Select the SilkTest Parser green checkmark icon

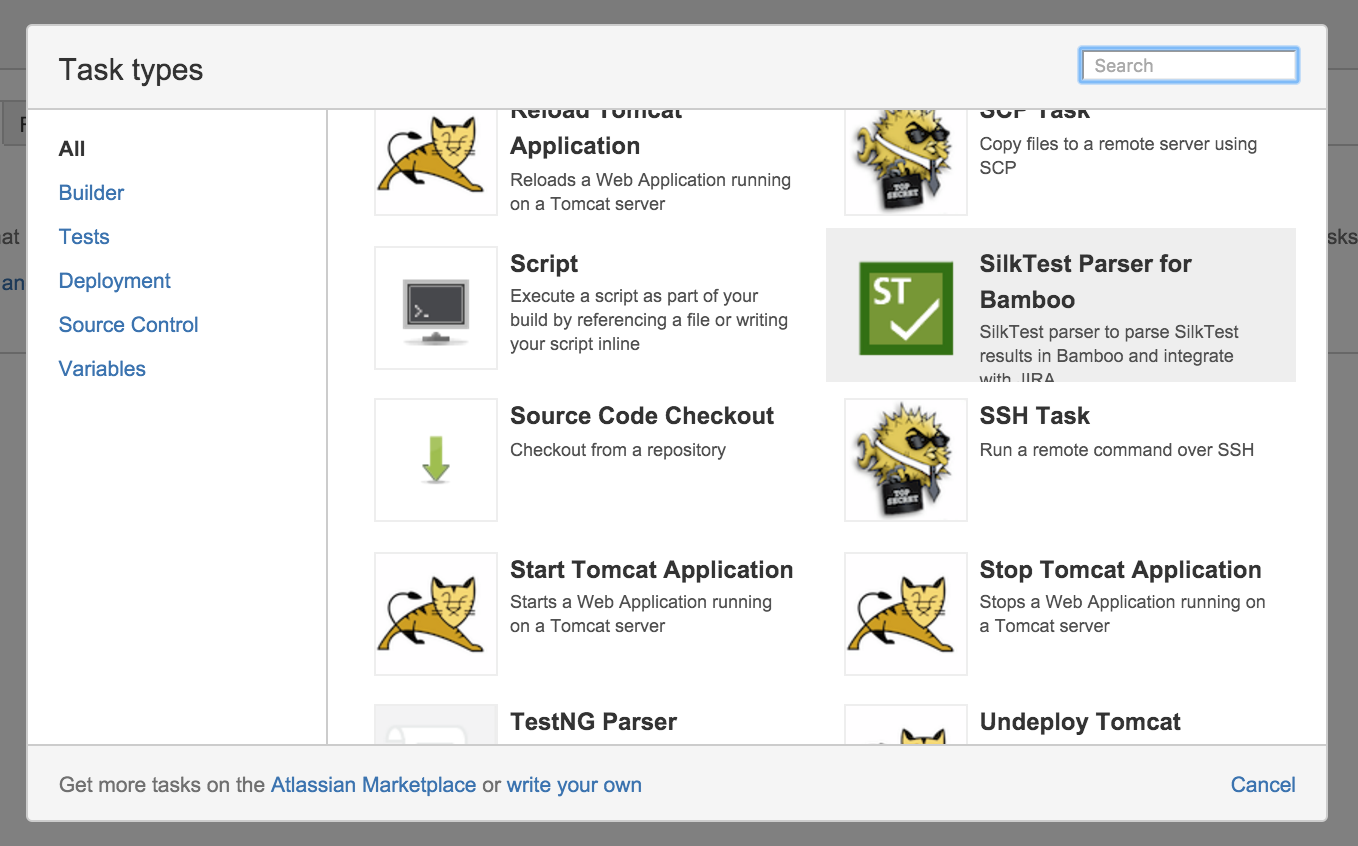906,308
